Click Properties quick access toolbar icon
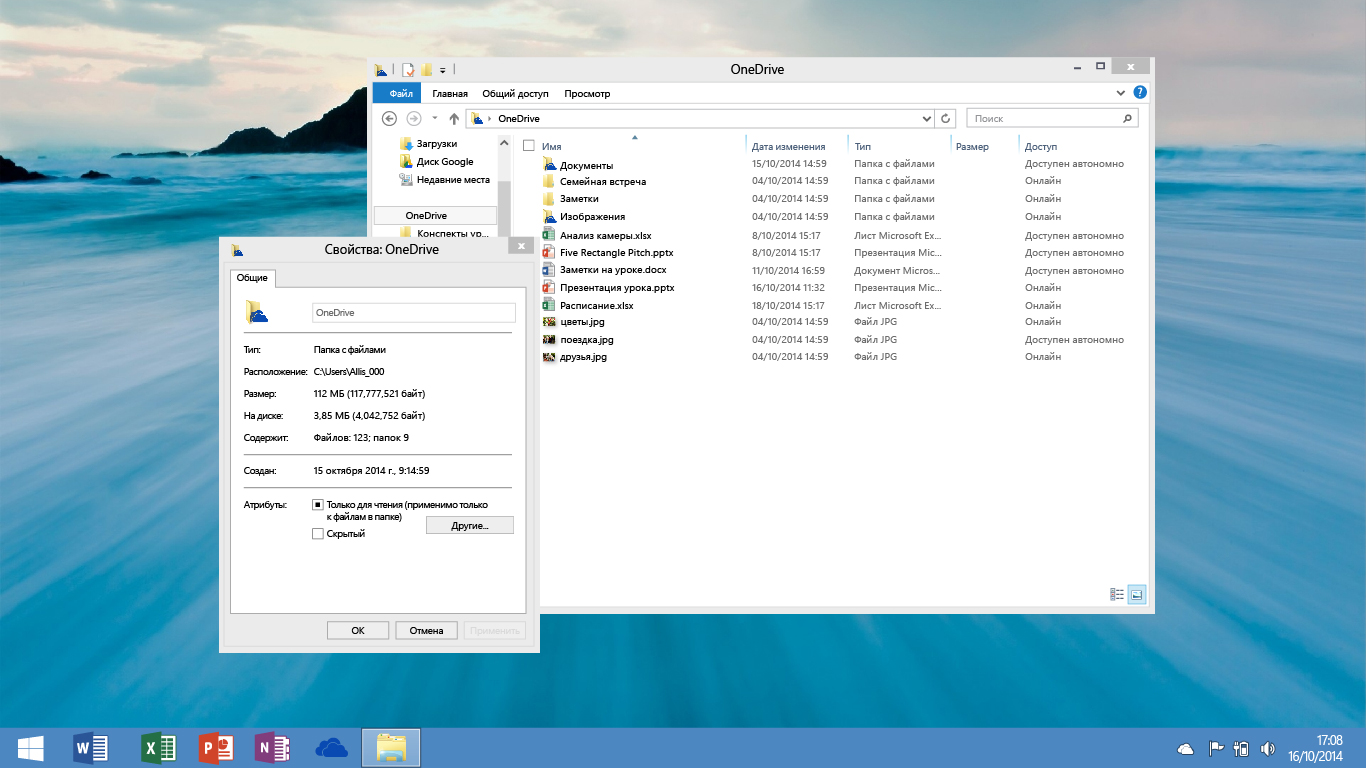The image size is (1366, 768). [408, 70]
